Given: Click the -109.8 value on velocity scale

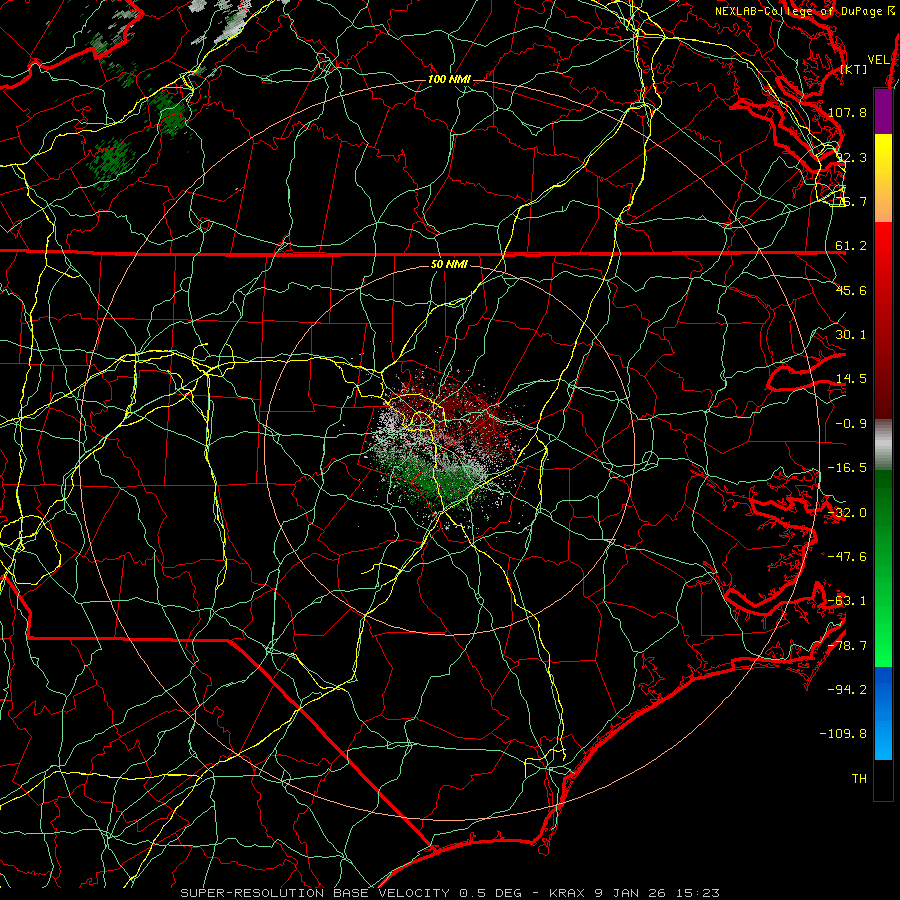Looking at the screenshot, I should pos(844,734).
